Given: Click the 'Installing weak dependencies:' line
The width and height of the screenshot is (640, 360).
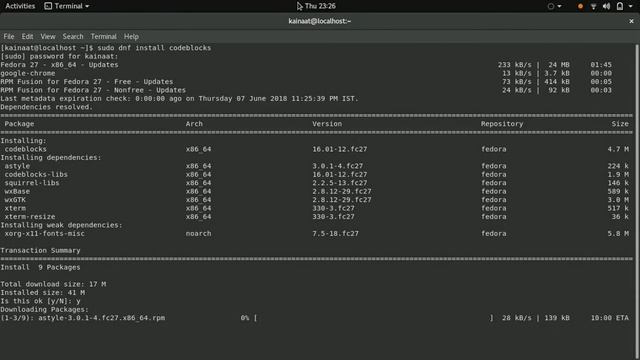Looking at the screenshot, I should click(x=61, y=225).
